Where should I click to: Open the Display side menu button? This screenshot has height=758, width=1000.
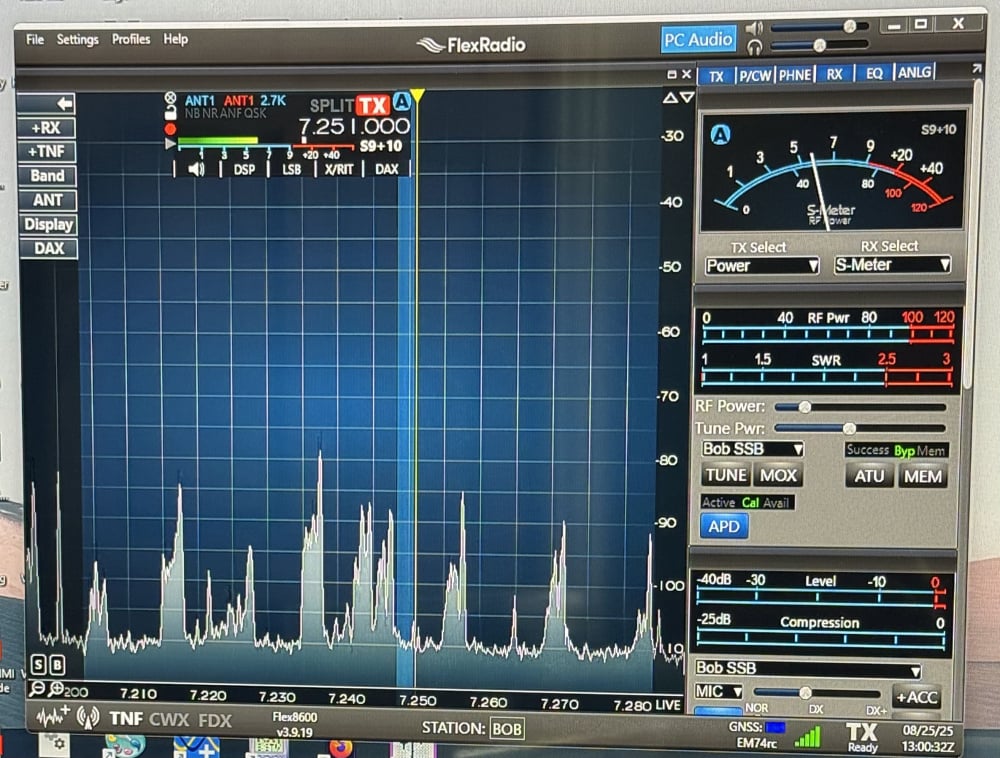click(x=48, y=224)
